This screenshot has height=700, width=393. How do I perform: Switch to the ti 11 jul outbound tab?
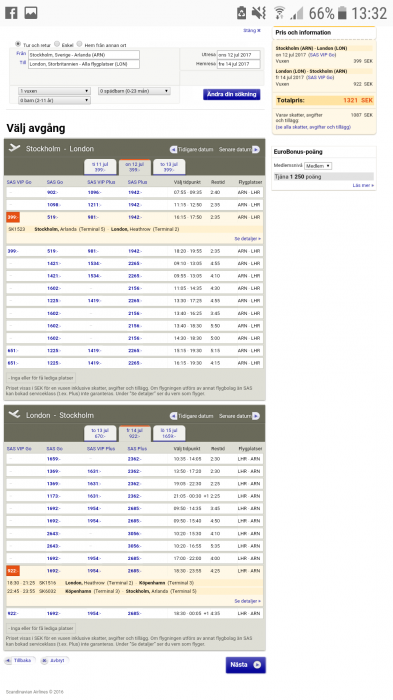[100, 167]
